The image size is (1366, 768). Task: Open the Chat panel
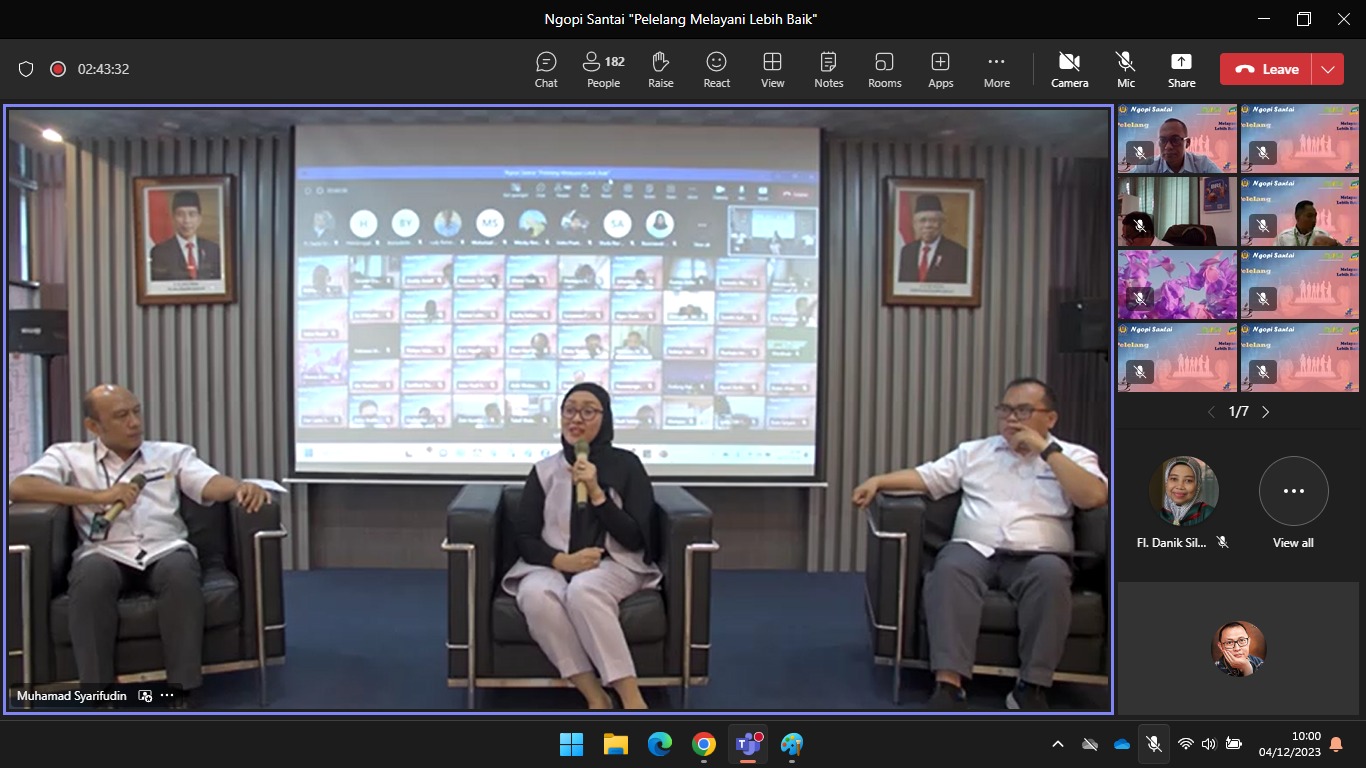click(x=546, y=70)
